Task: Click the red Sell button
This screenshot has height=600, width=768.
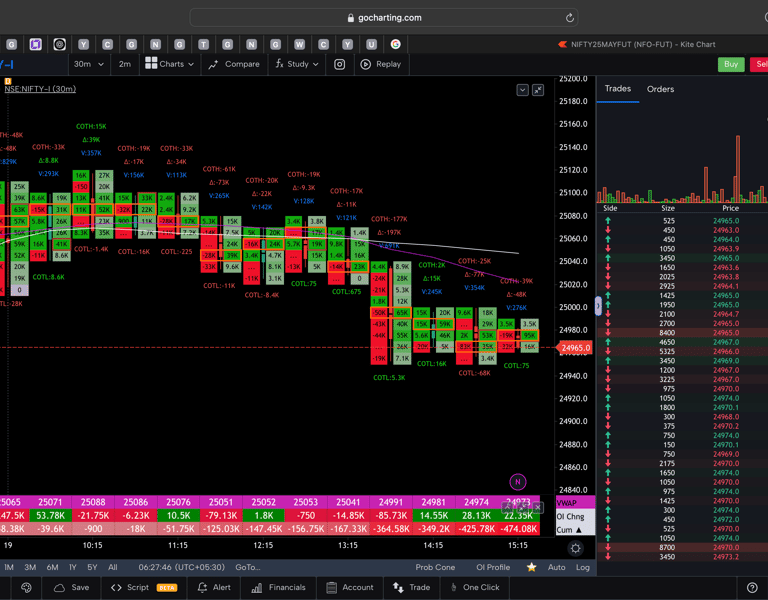Action: [760, 64]
